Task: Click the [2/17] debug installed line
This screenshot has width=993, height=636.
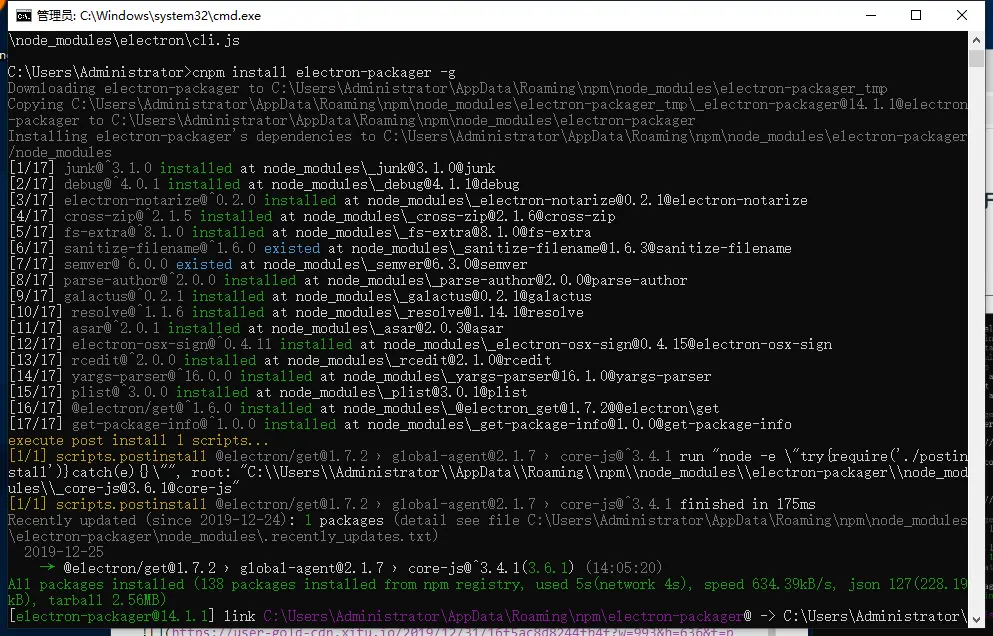Action: coord(264,184)
